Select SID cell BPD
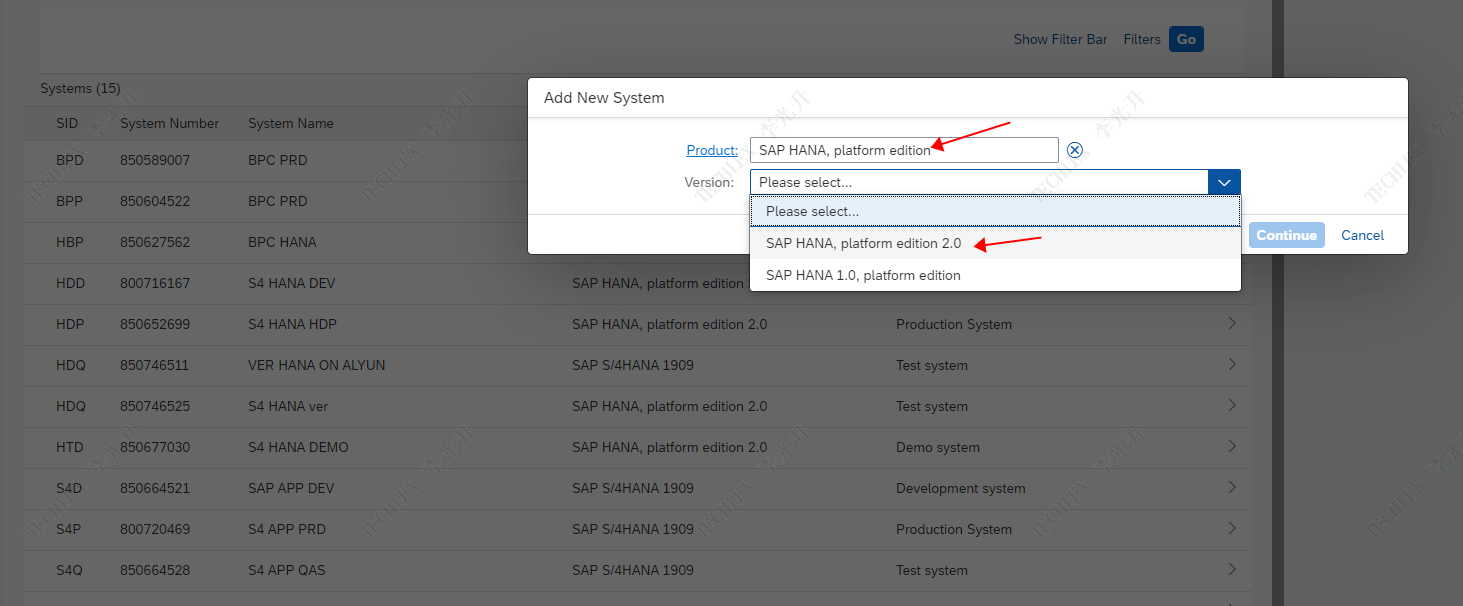 (70, 160)
